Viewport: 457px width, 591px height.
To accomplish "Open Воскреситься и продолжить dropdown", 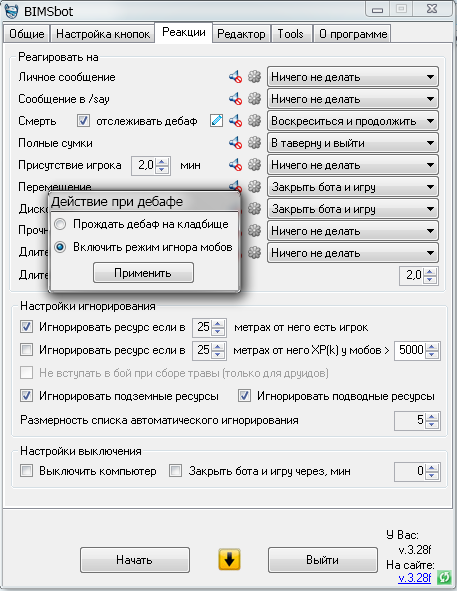I will [353, 121].
